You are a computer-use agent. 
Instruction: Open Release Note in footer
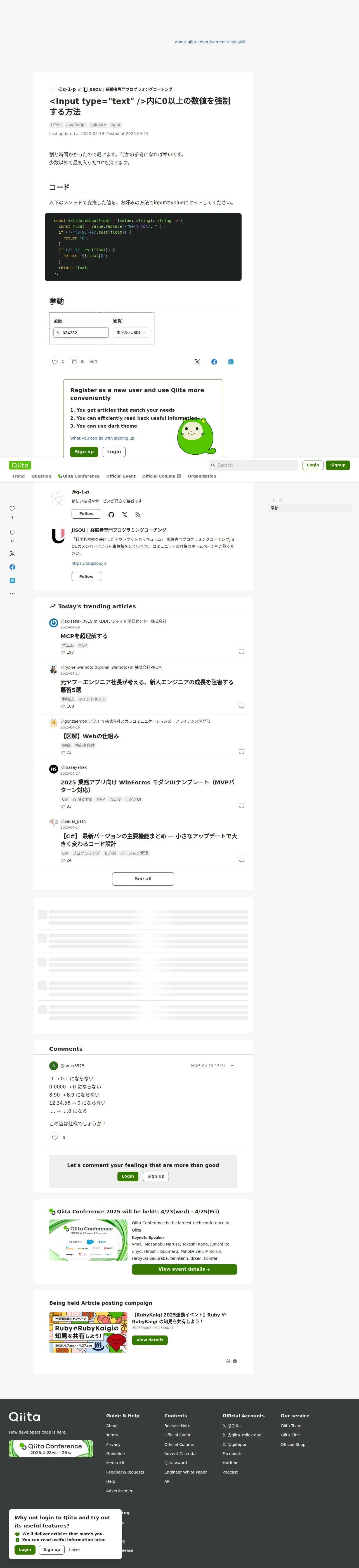(177, 1426)
